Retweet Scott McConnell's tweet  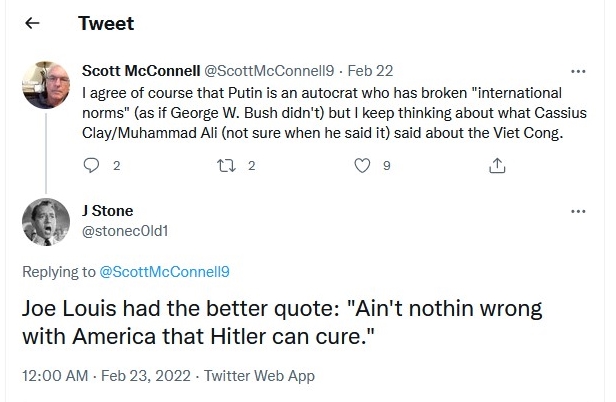pos(227,165)
